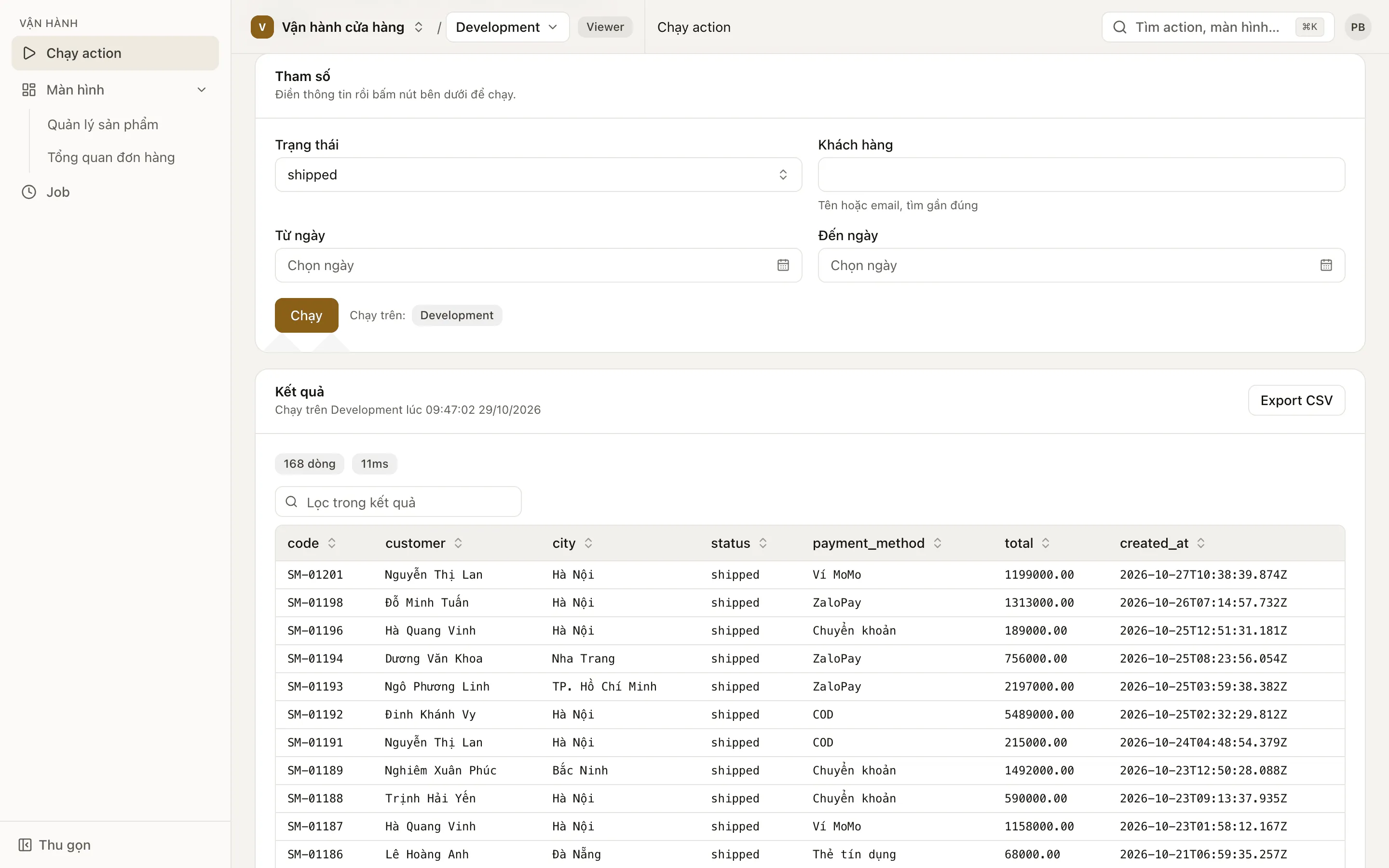
Task: Click the Chạy run button
Action: [x=307, y=315]
